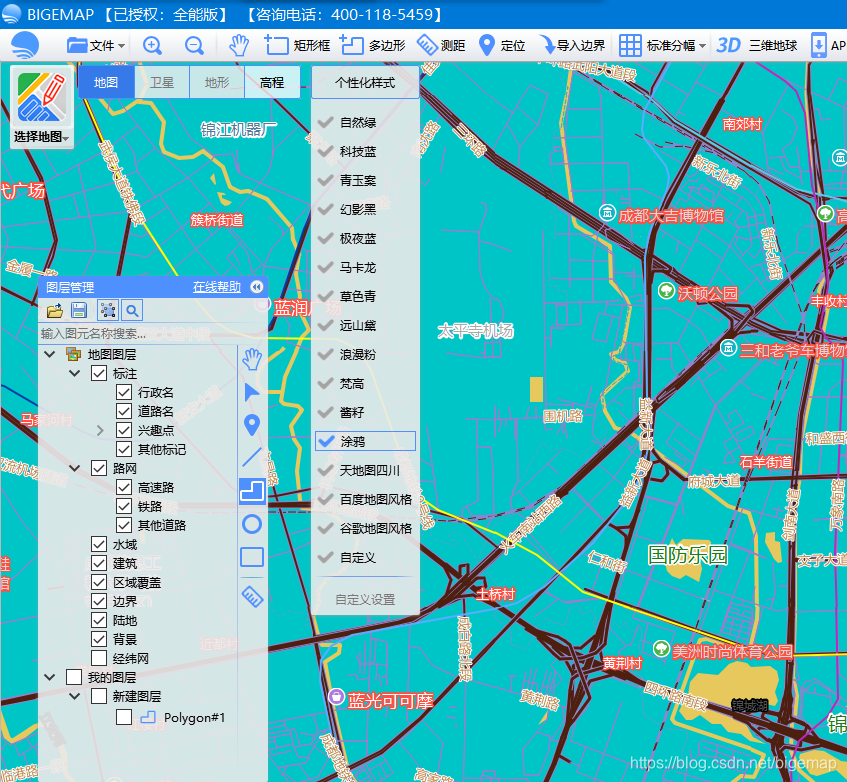Screen dimensions: 847x782
Task: Select the pan hand tool in drawing strip
Action: click(252, 359)
